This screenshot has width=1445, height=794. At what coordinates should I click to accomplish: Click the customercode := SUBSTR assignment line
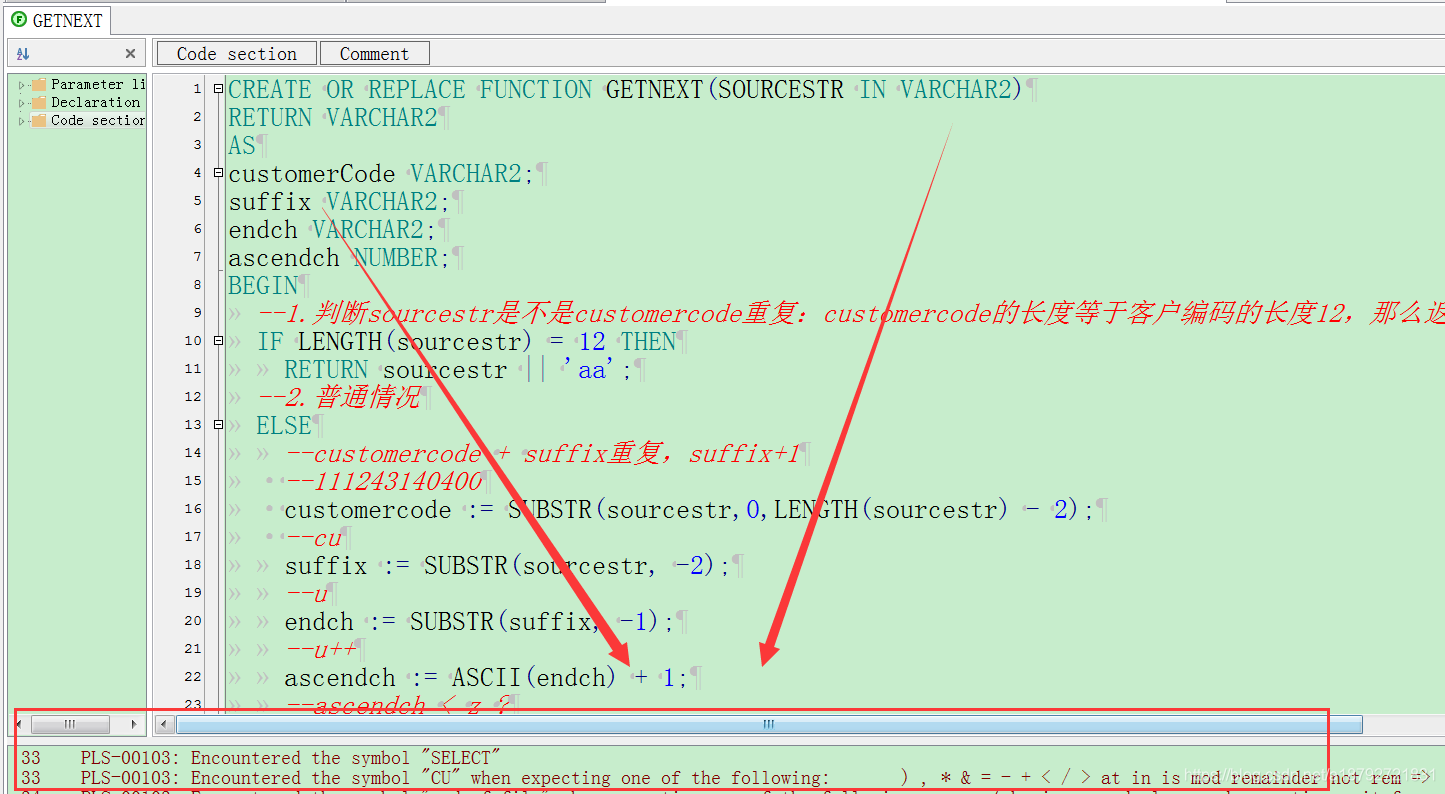coord(689,510)
